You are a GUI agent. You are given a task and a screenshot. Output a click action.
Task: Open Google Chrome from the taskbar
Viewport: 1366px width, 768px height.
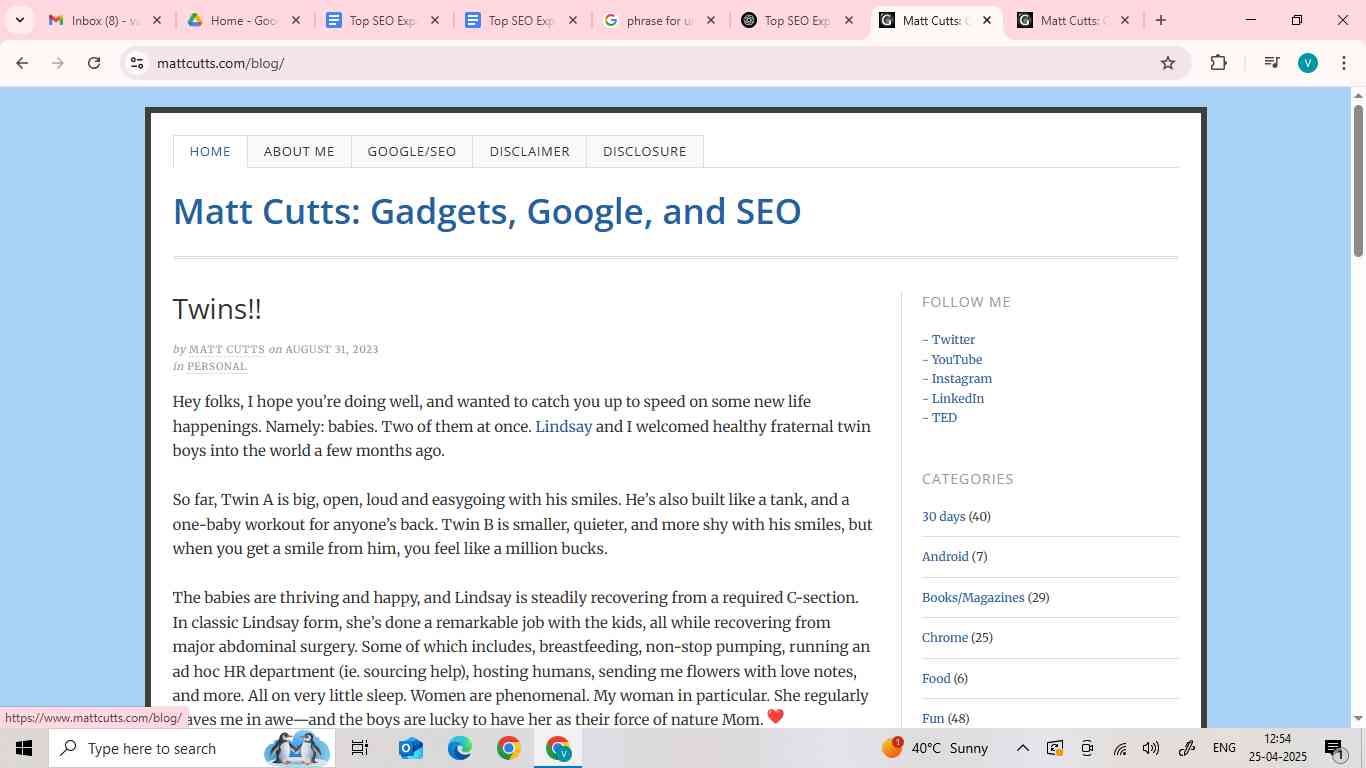click(508, 748)
